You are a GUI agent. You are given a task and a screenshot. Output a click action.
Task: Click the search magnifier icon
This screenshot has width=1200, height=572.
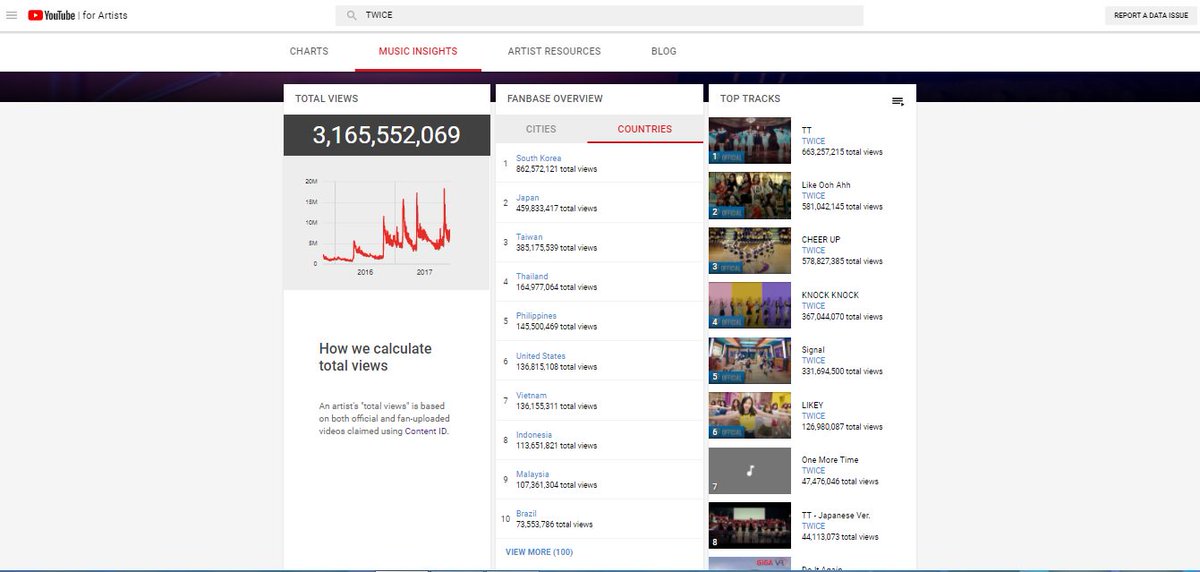[351, 15]
